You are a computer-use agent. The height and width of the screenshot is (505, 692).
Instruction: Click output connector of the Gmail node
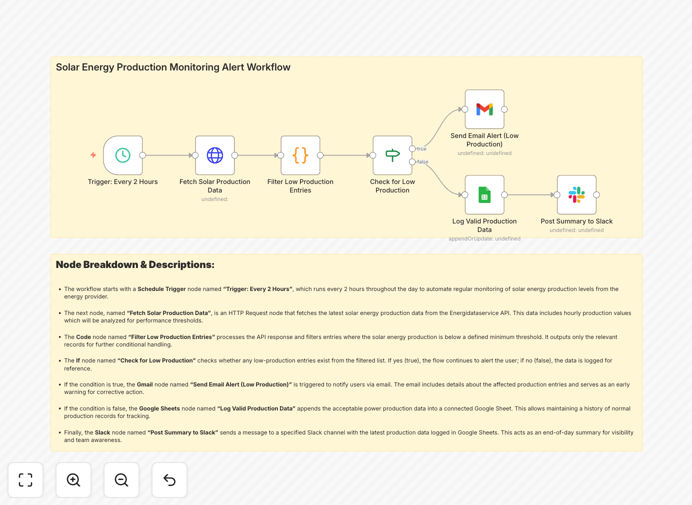[504, 109]
